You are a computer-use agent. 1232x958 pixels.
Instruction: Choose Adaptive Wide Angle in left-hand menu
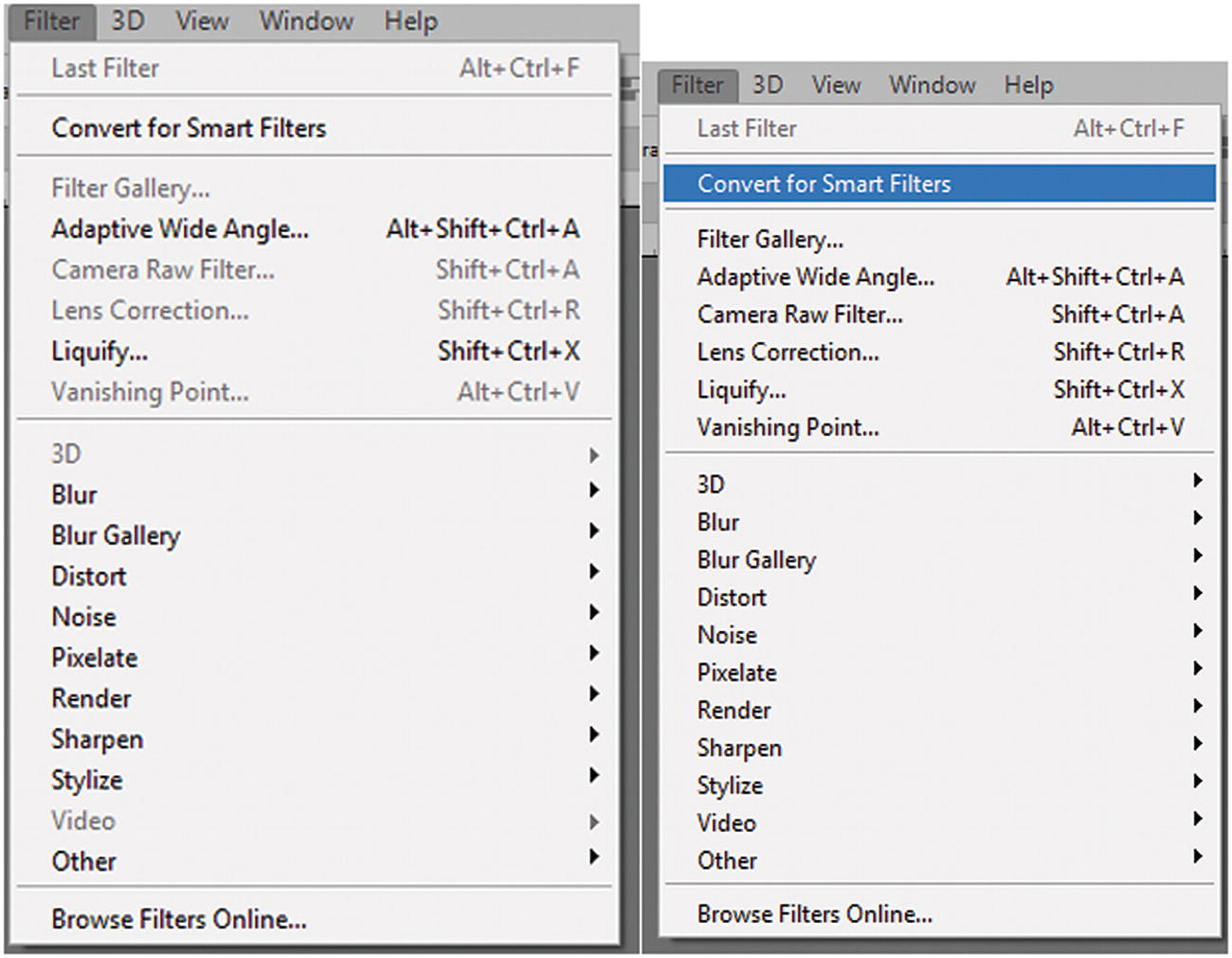click(180, 229)
